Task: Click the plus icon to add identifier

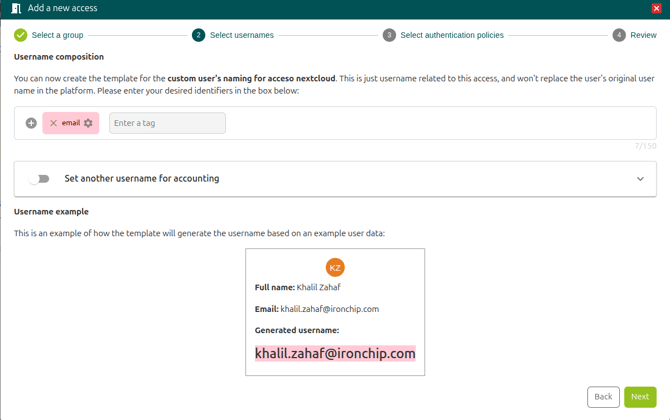Action: [x=31, y=123]
